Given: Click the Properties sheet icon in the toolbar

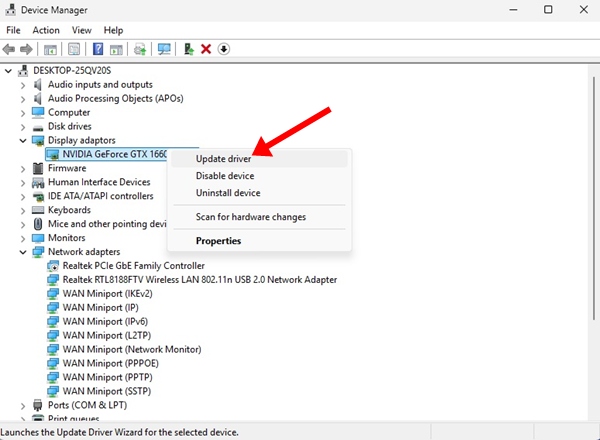Looking at the screenshot, I should point(74,49).
